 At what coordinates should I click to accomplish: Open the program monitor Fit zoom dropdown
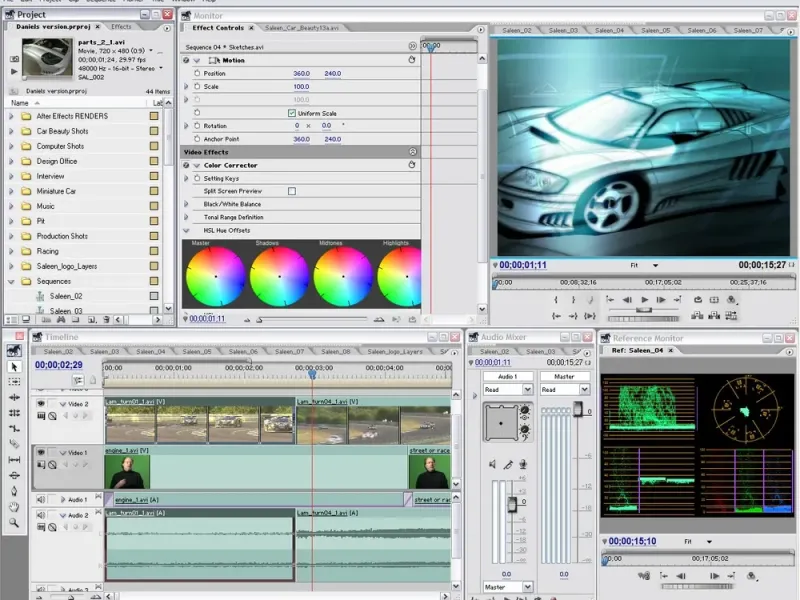(646, 266)
